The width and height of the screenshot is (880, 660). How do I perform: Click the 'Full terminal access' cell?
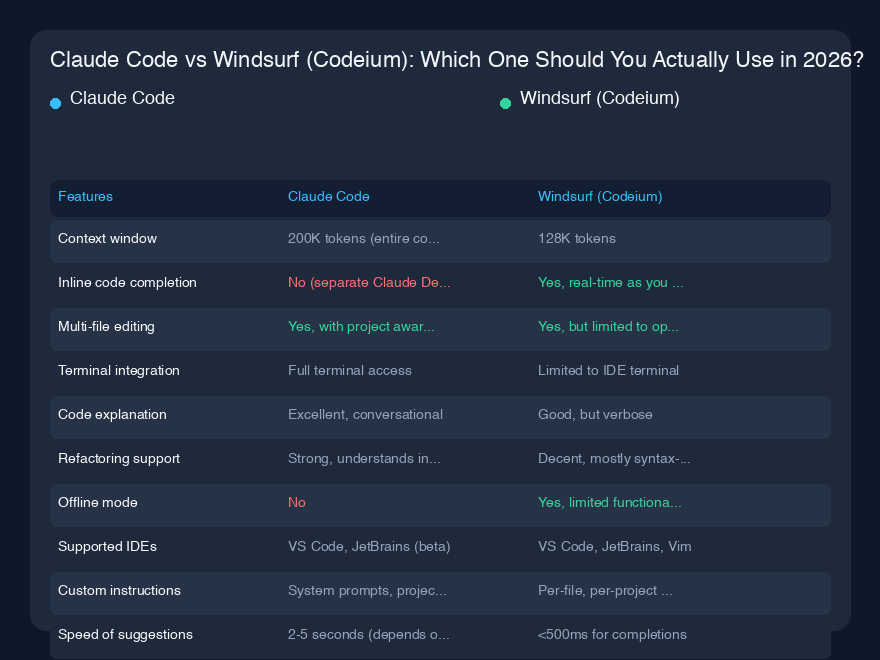point(350,370)
